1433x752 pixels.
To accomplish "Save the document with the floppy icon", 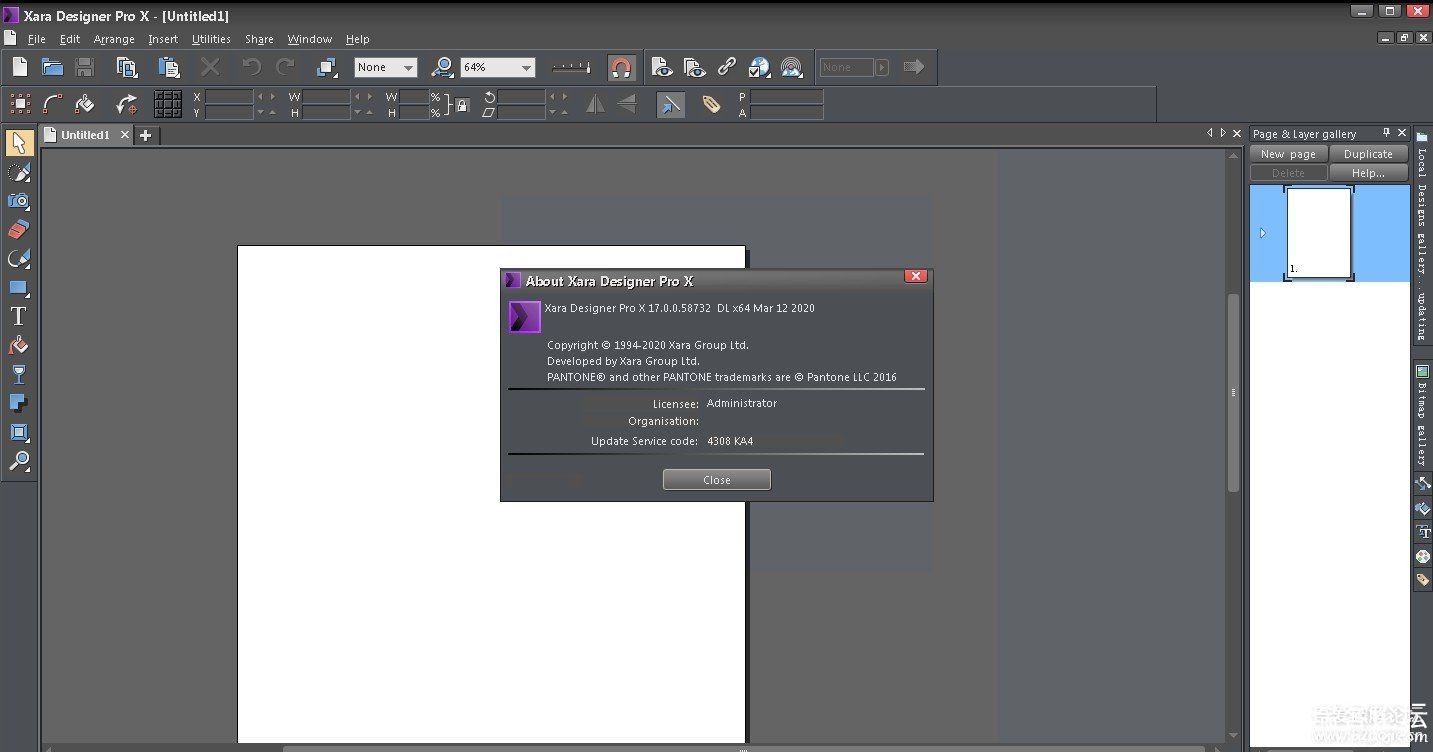I will point(85,67).
